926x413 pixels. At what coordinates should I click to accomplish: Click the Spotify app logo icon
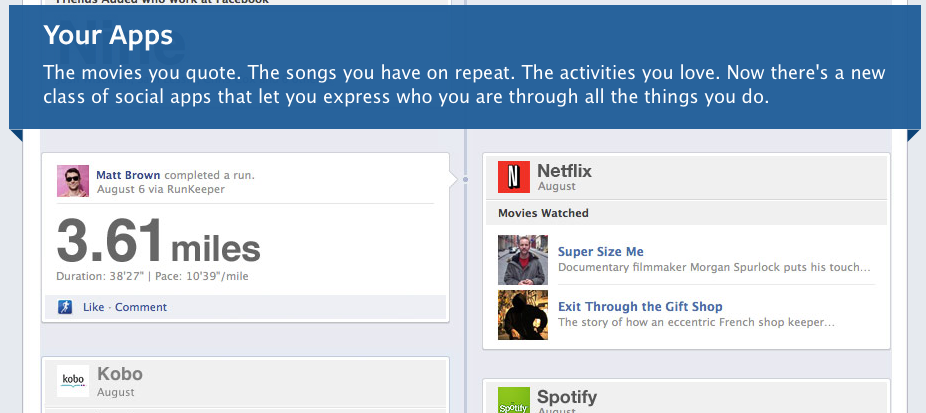click(514, 401)
